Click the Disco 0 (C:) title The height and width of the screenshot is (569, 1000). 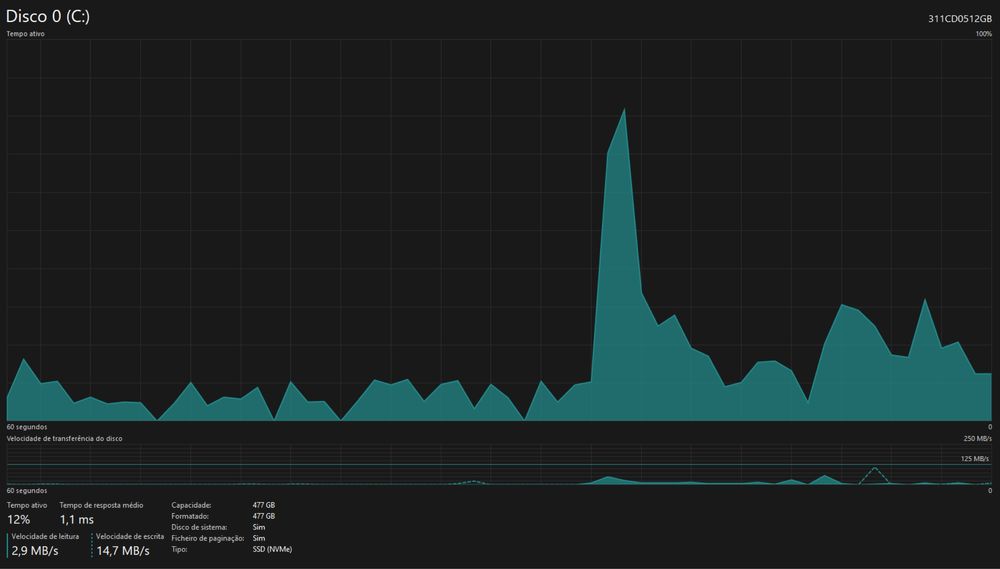click(48, 17)
